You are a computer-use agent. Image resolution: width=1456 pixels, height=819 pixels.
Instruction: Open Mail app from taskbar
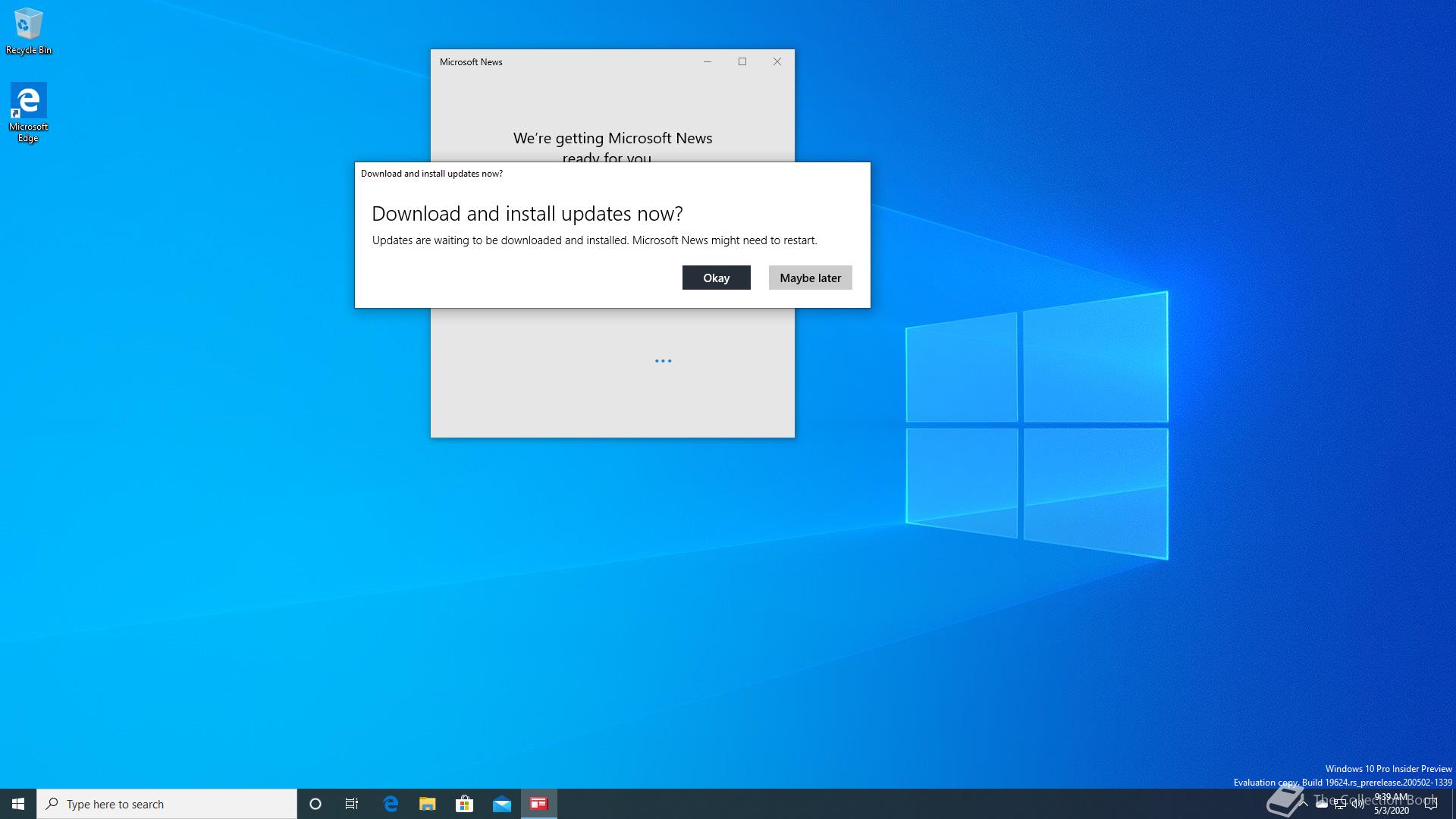click(502, 804)
